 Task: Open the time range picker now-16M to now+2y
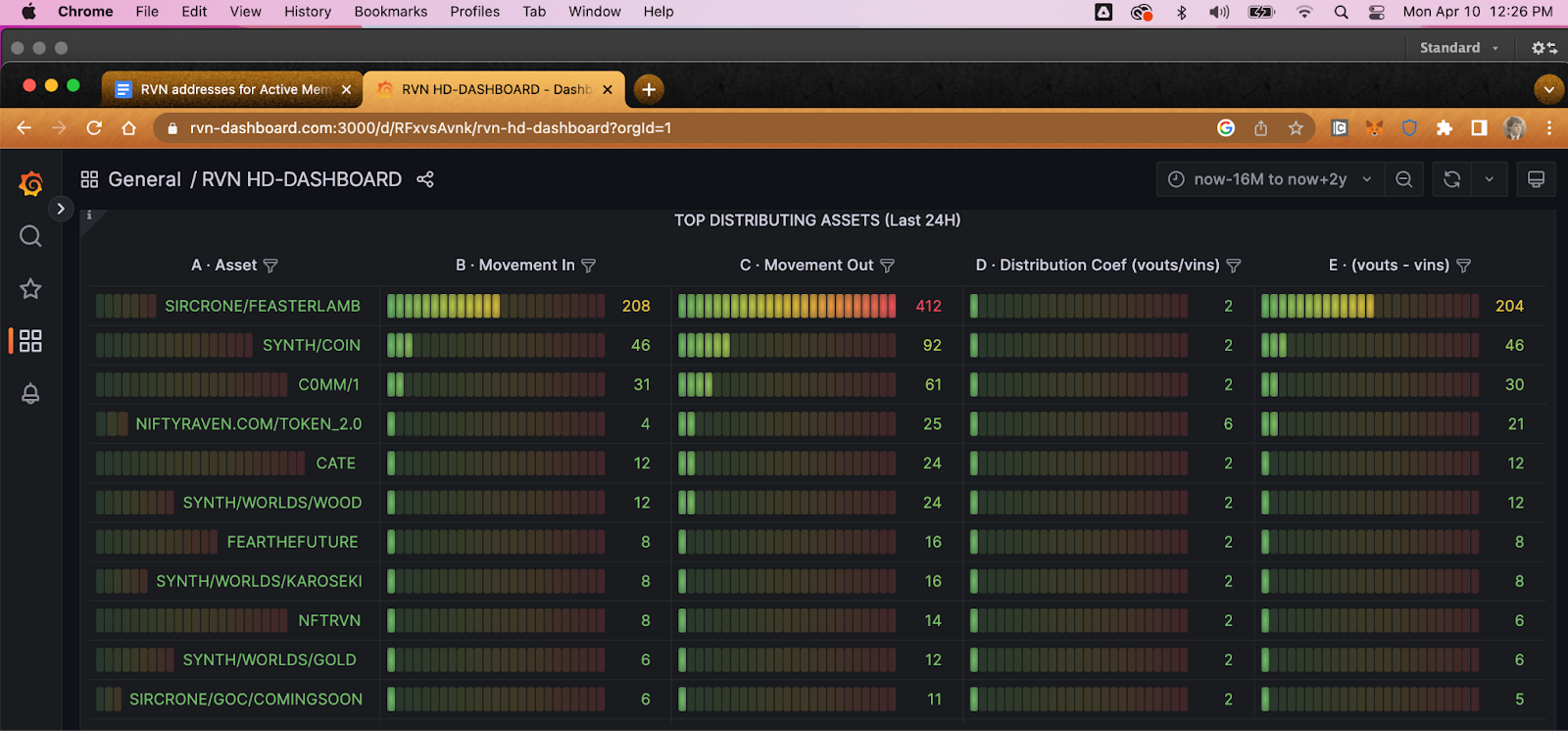1270,179
